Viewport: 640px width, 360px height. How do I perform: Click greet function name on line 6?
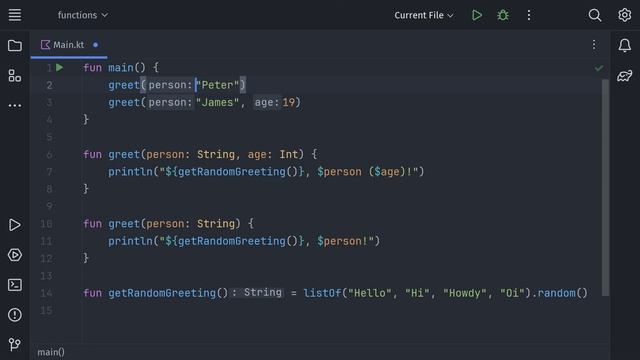124,154
